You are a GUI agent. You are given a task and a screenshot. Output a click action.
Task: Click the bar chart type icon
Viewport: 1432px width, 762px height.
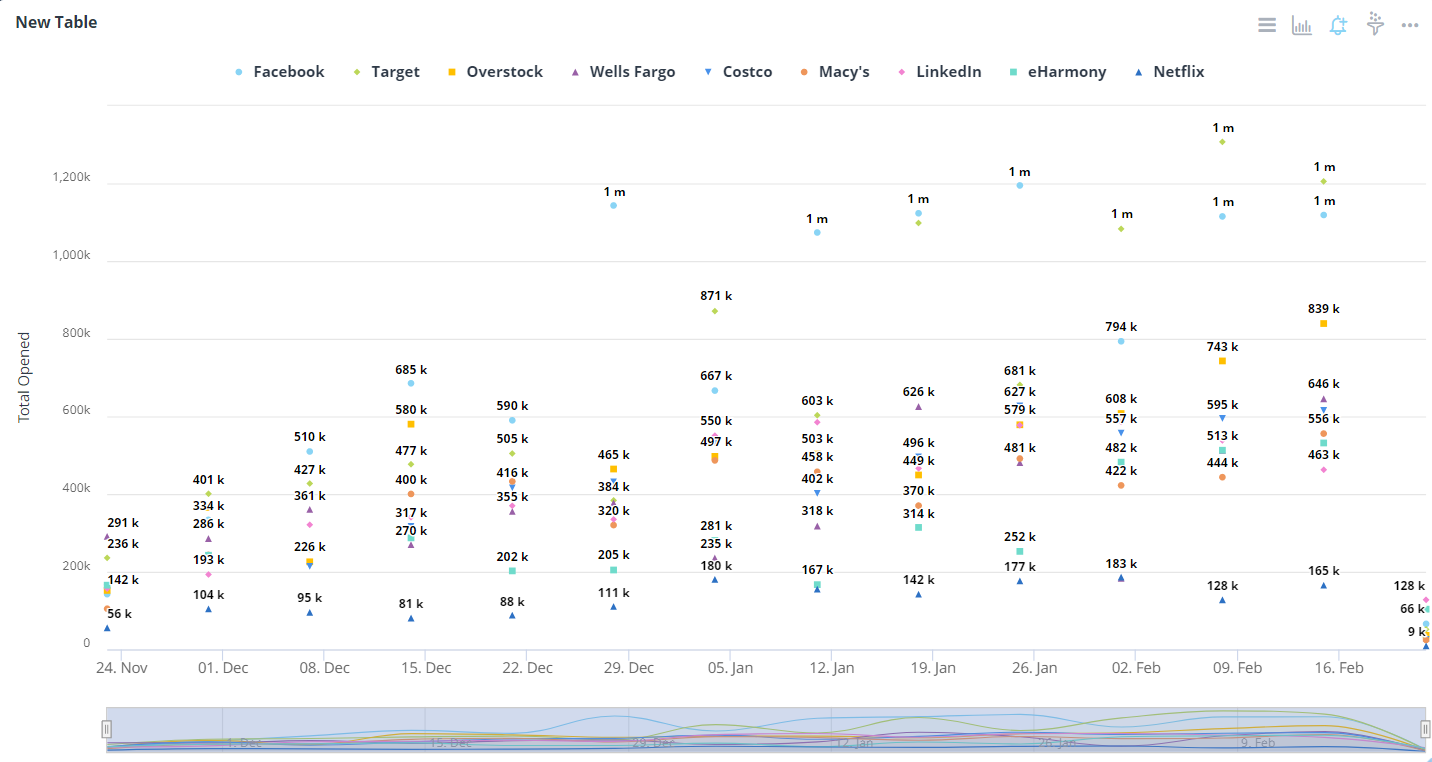click(1301, 25)
